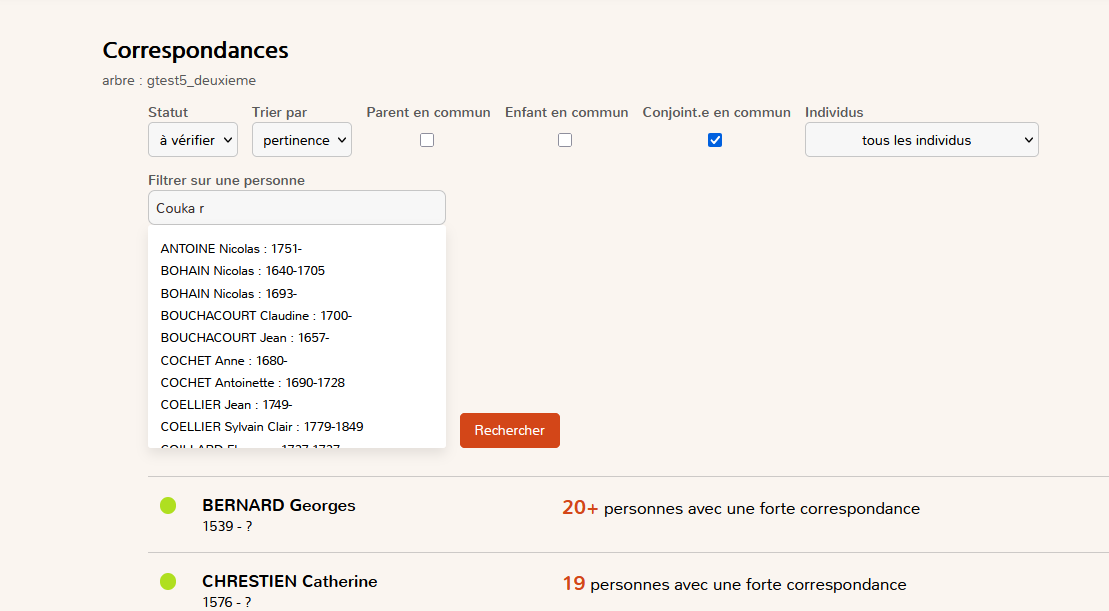Select COCHET Anne 1680 from list
1109x611 pixels.
[223, 361]
